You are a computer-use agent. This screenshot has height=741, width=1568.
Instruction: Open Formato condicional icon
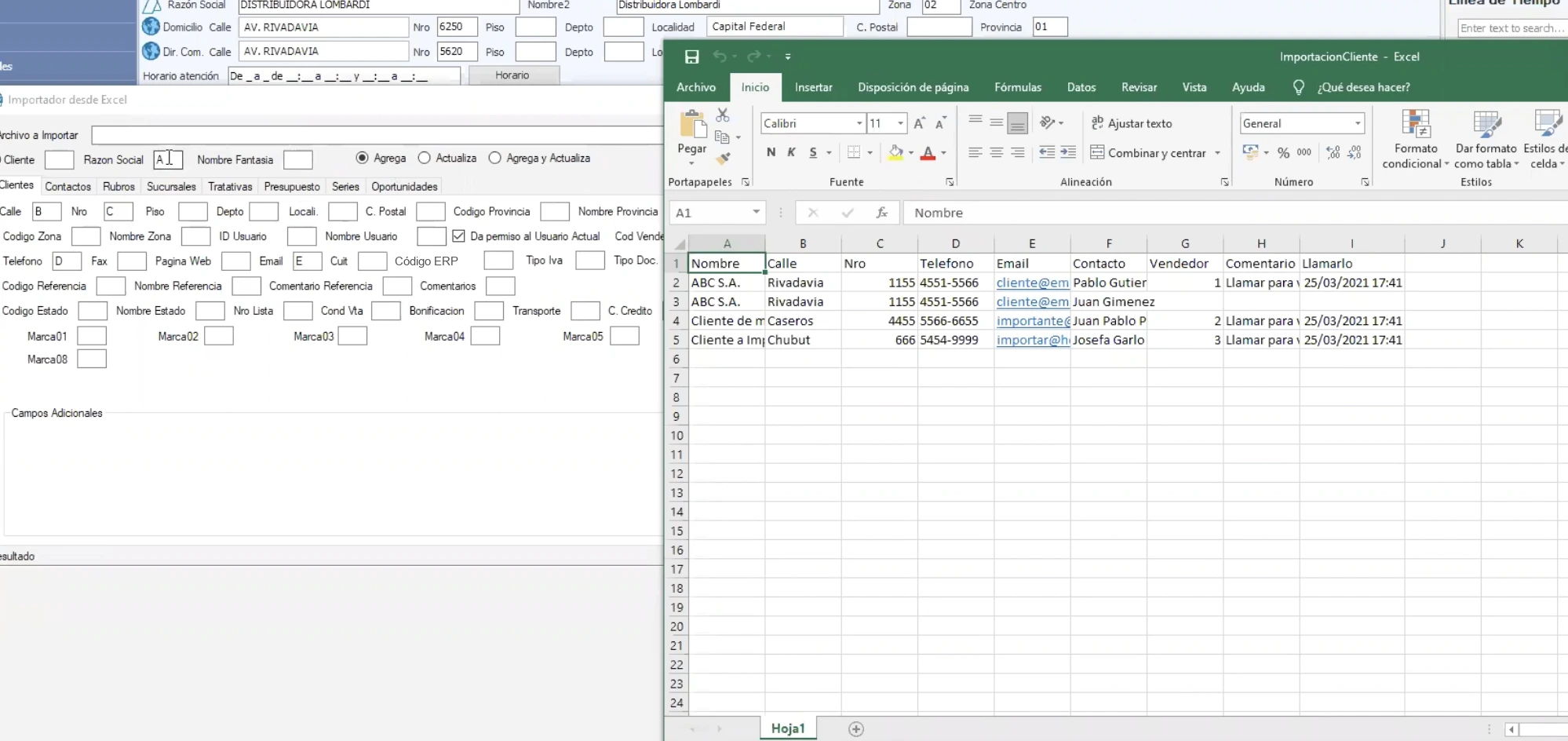click(x=1416, y=124)
